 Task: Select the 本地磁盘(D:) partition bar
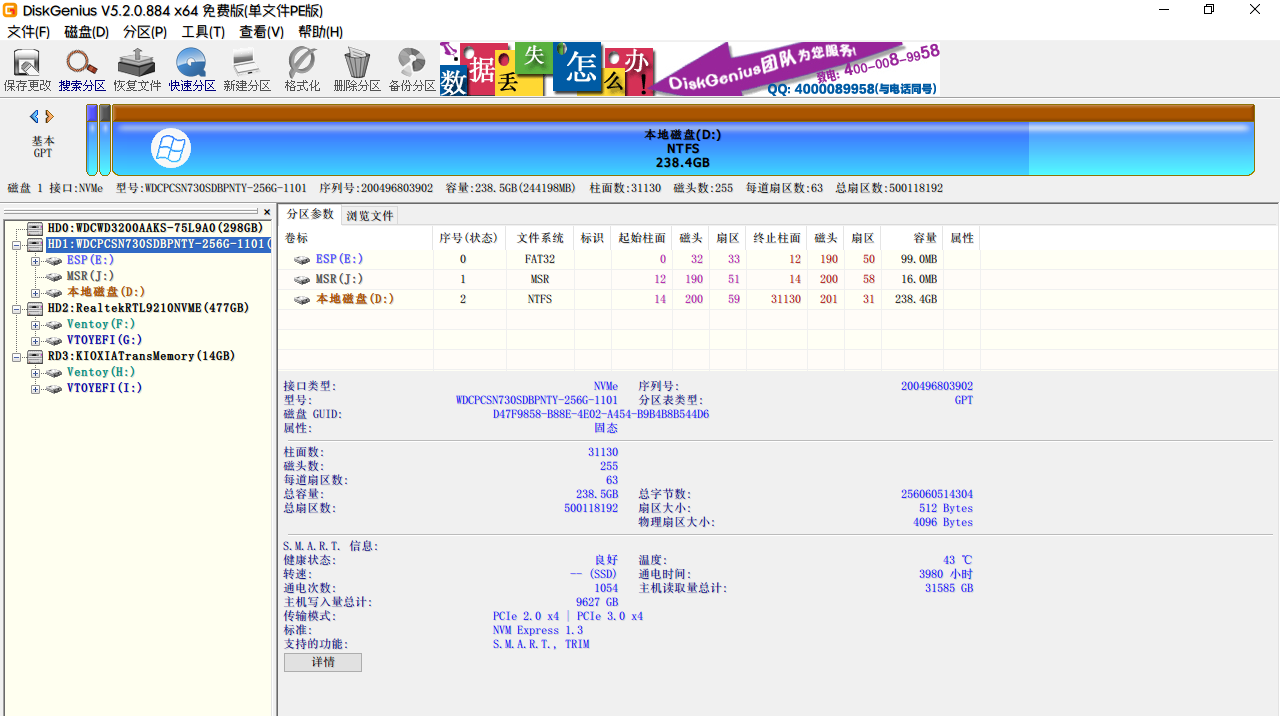[x=682, y=148]
